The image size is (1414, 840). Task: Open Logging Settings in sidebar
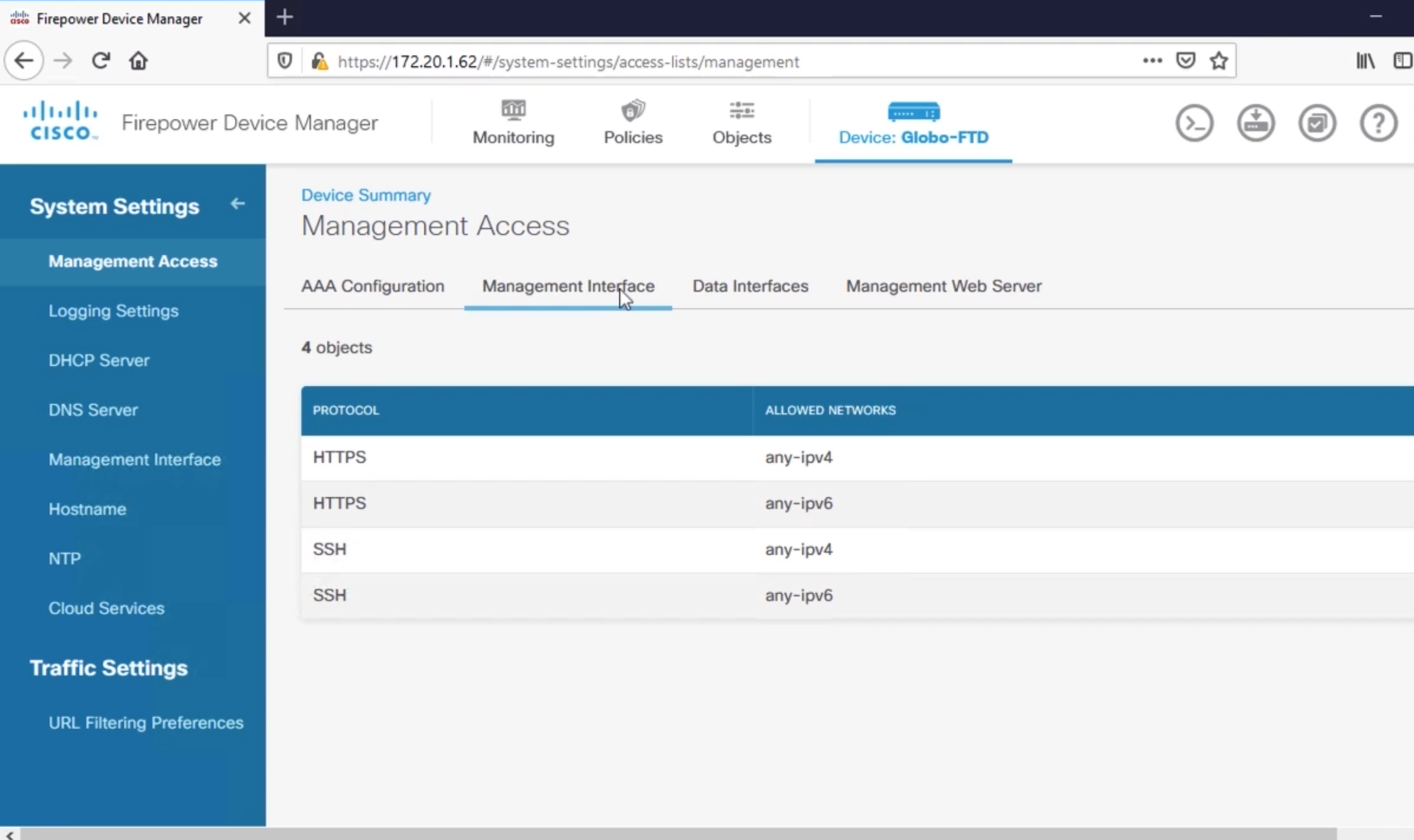click(113, 311)
